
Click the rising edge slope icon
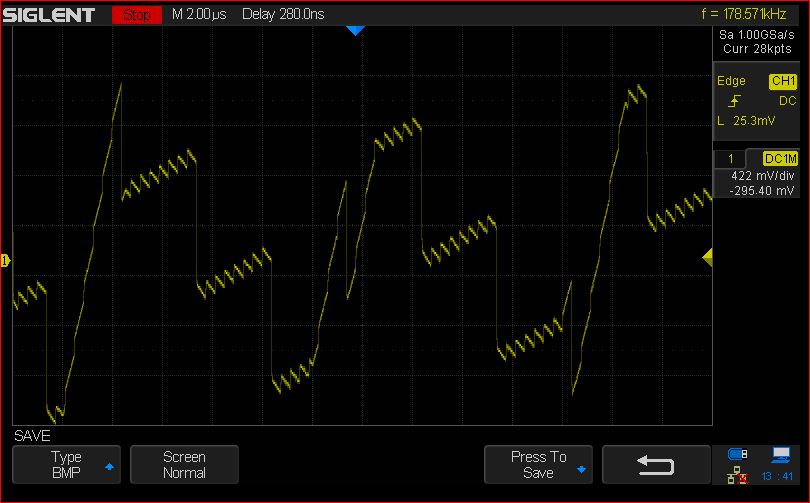tap(734, 101)
